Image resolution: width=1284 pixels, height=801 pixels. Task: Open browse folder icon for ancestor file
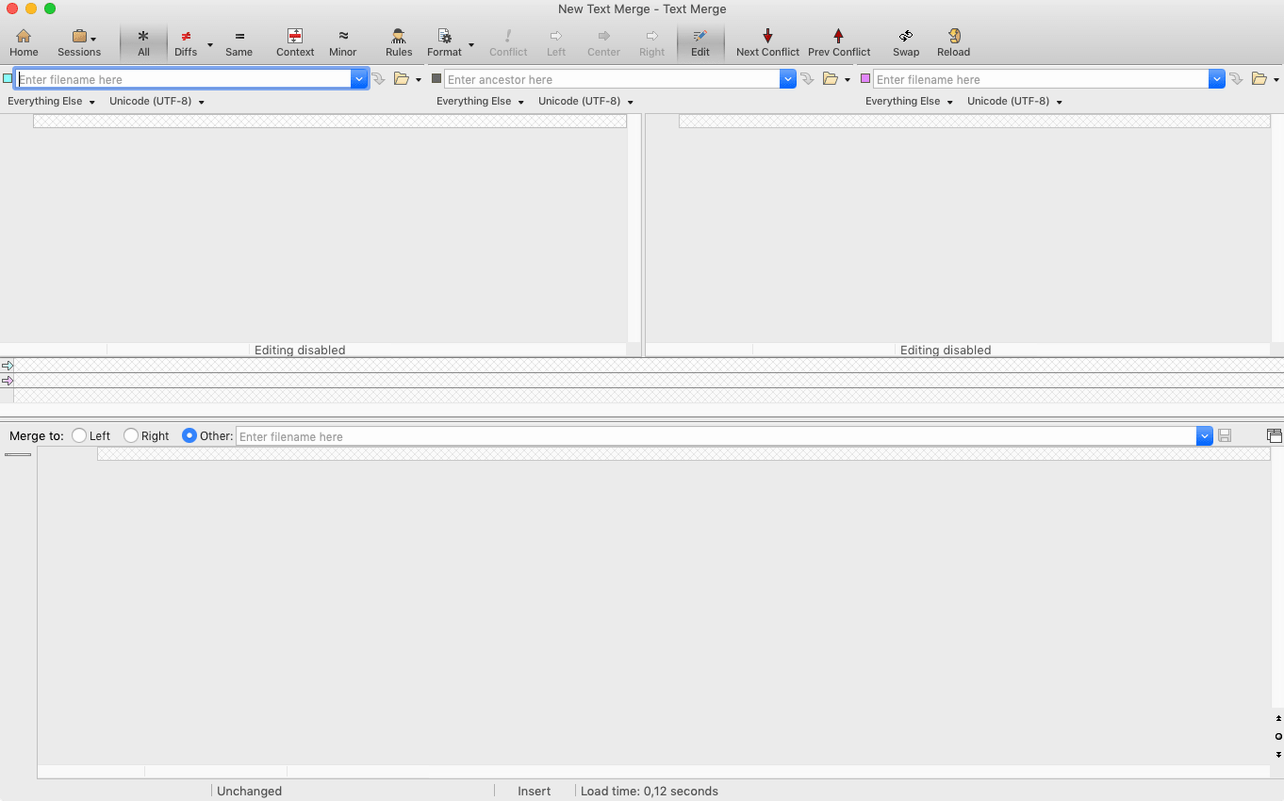(830, 79)
